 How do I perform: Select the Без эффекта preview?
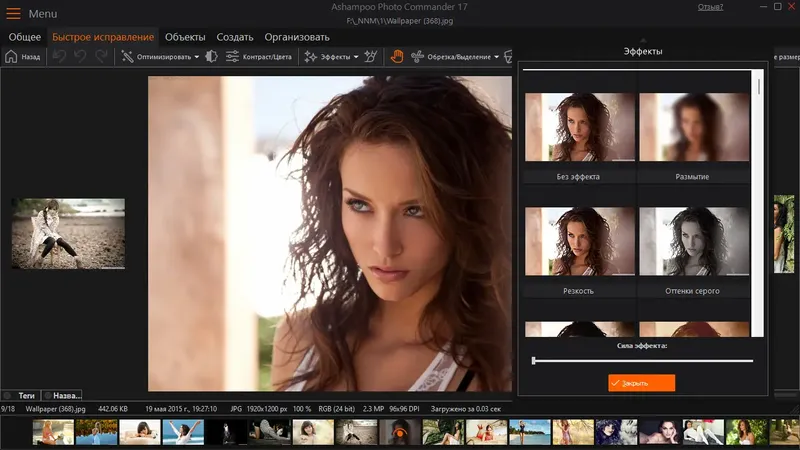pos(580,127)
